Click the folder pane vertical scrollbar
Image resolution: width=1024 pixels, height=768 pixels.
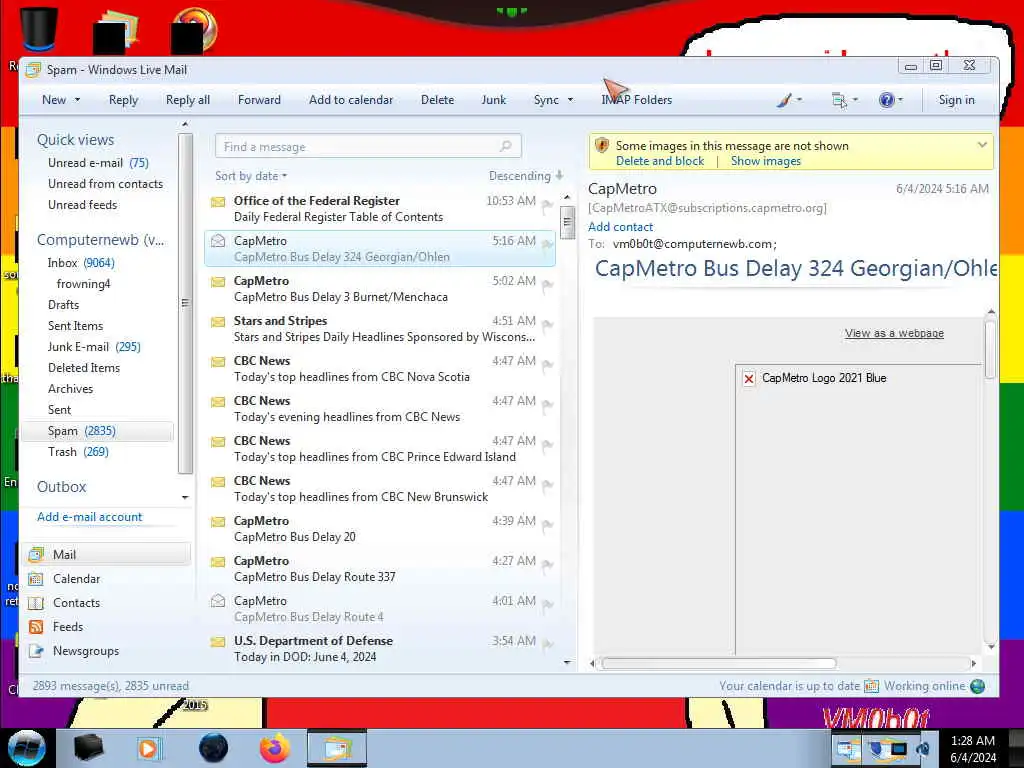click(x=185, y=303)
